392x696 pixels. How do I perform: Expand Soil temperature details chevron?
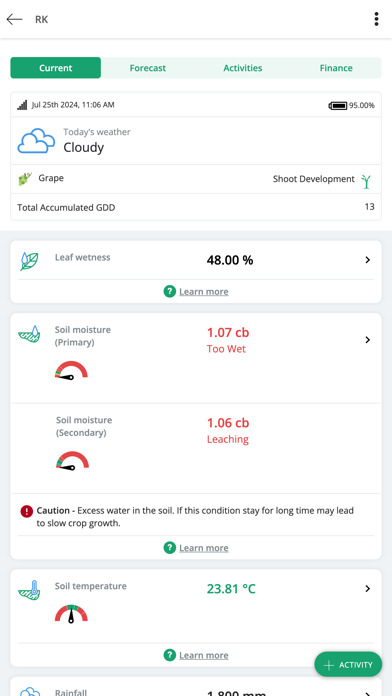(368, 589)
